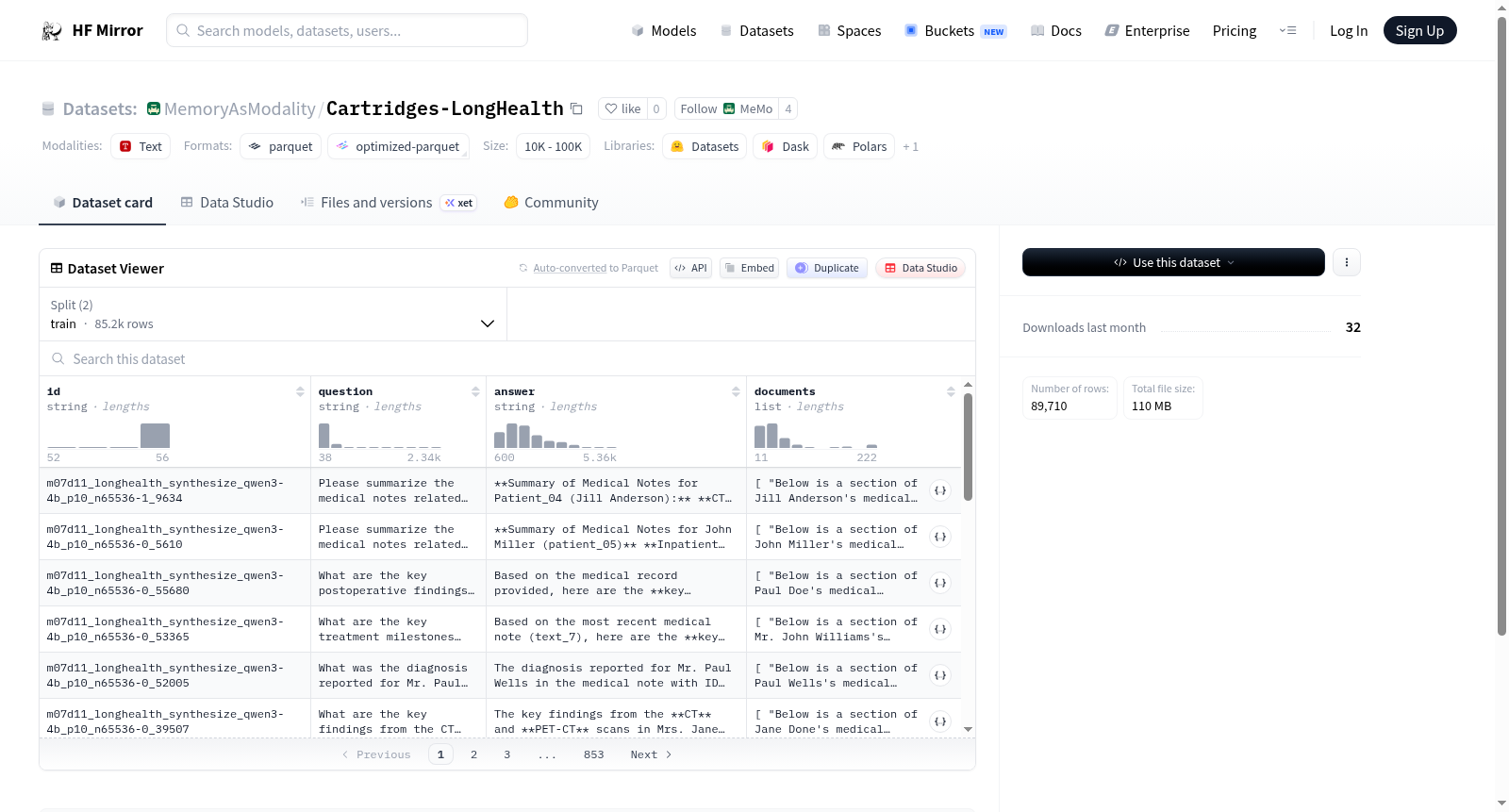Image resolution: width=1509 pixels, height=812 pixels.
Task: Expand the Use this dataset dropdown
Action: [1173, 262]
